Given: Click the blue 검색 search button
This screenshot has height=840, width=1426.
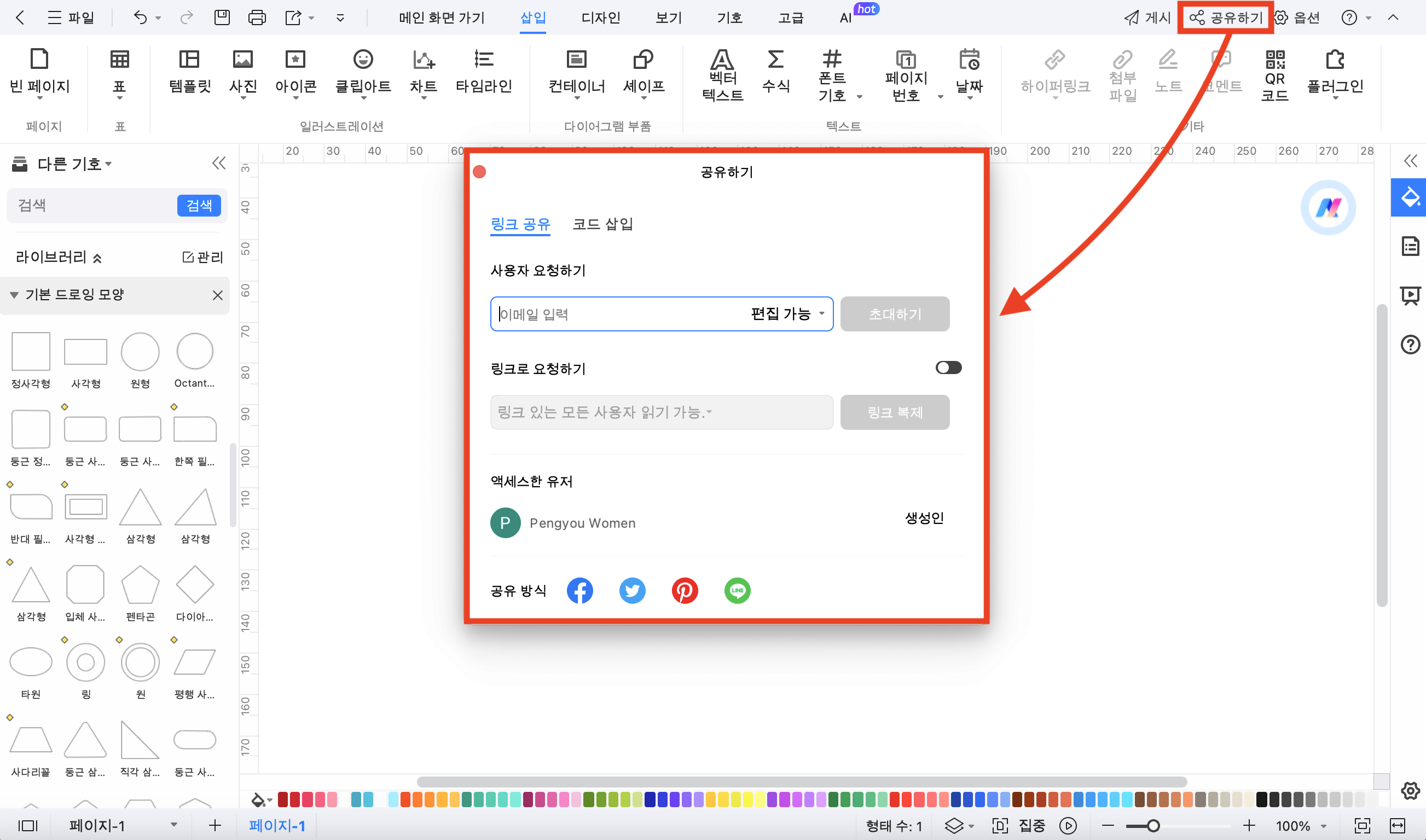Looking at the screenshot, I should pyautogui.click(x=199, y=206).
